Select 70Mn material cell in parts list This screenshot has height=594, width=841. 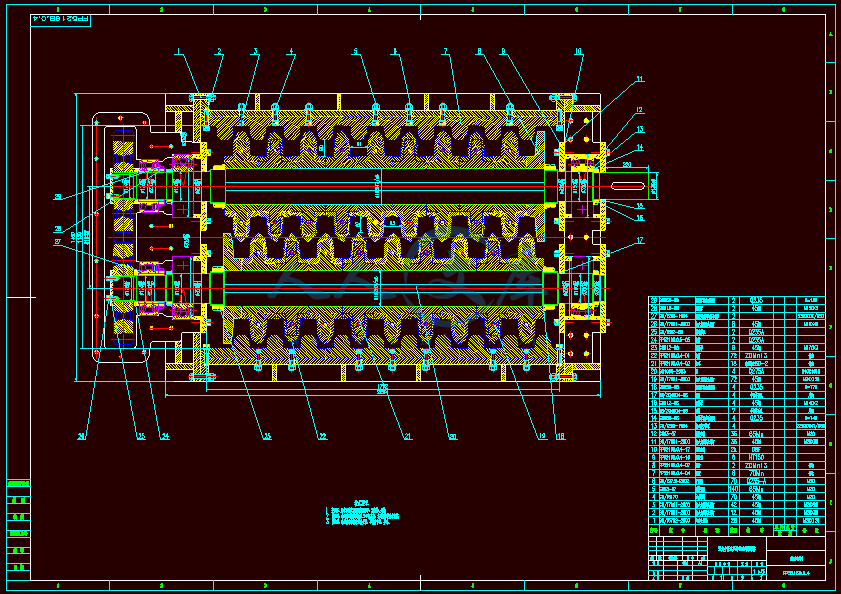[x=756, y=473]
